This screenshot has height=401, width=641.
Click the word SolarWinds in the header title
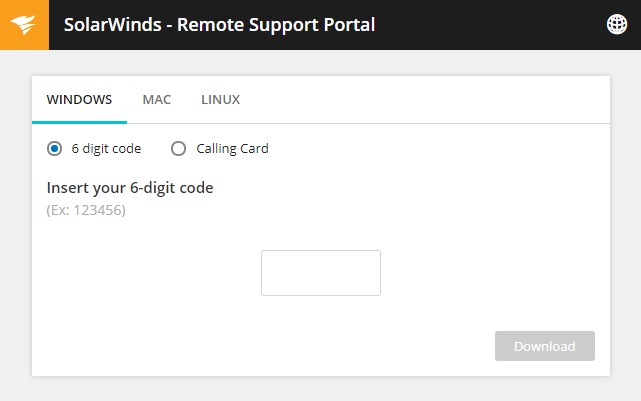112,25
